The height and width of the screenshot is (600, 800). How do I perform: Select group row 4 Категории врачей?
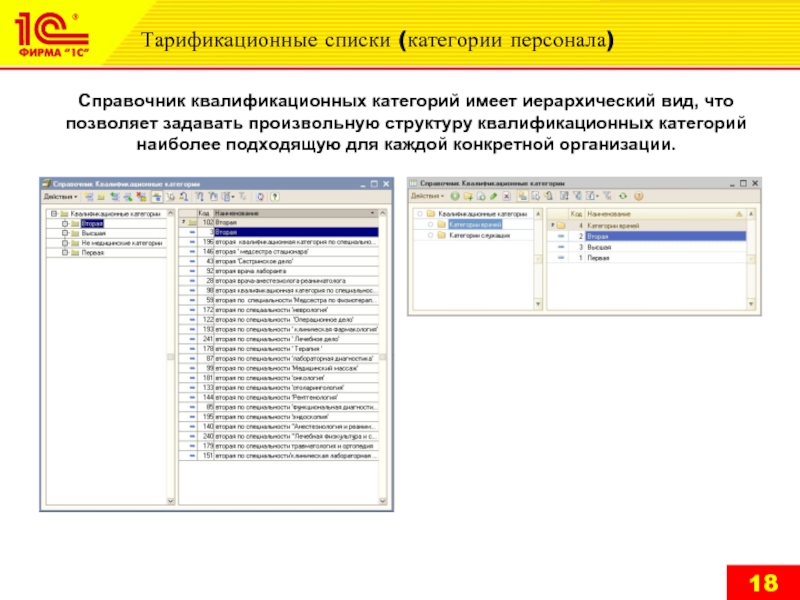coord(646,226)
